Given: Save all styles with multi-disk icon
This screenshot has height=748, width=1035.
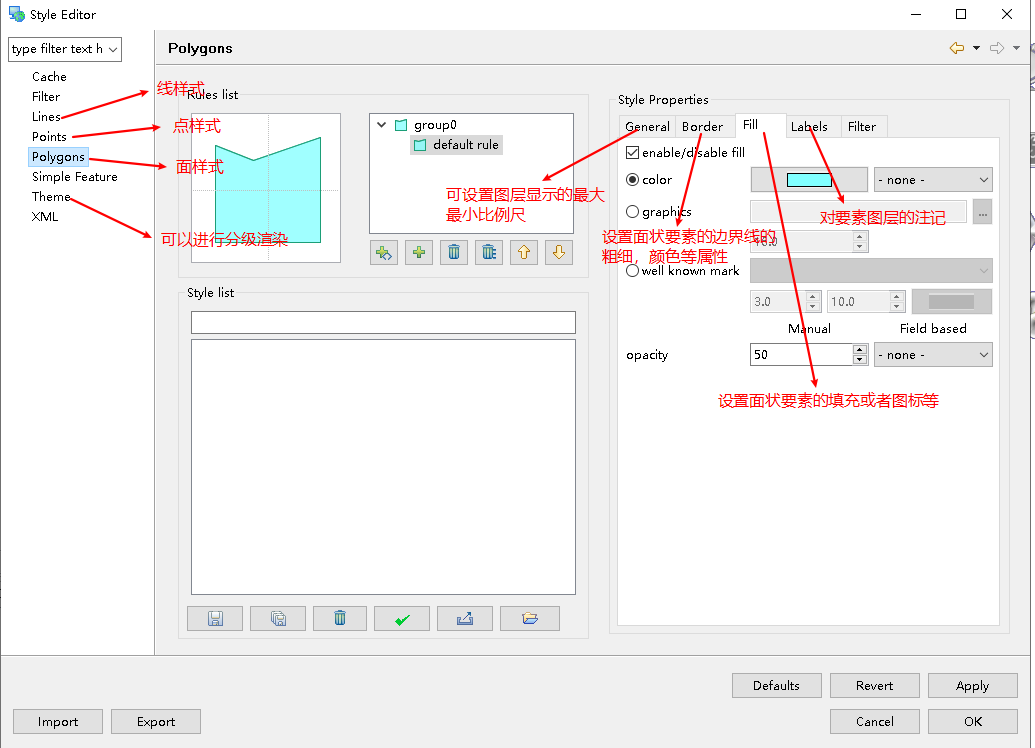Looking at the screenshot, I should tap(278, 619).
